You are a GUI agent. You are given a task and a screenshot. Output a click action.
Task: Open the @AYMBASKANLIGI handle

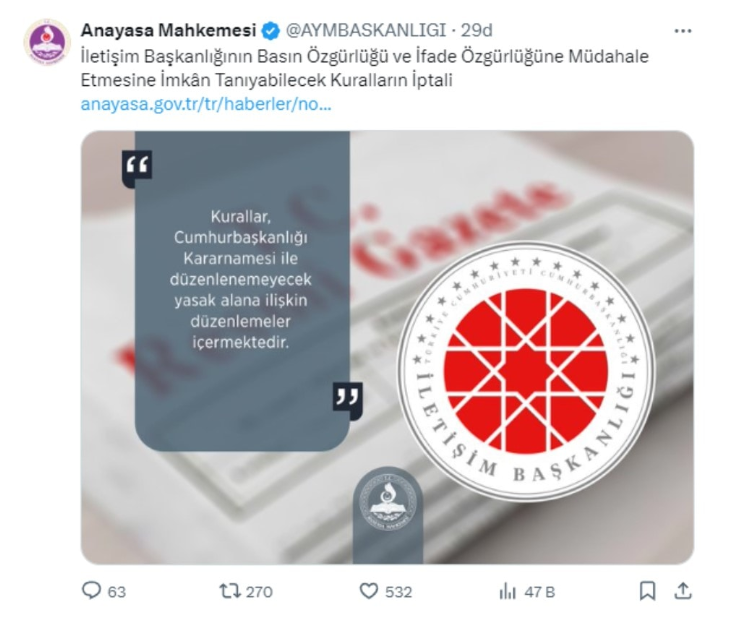(366, 30)
